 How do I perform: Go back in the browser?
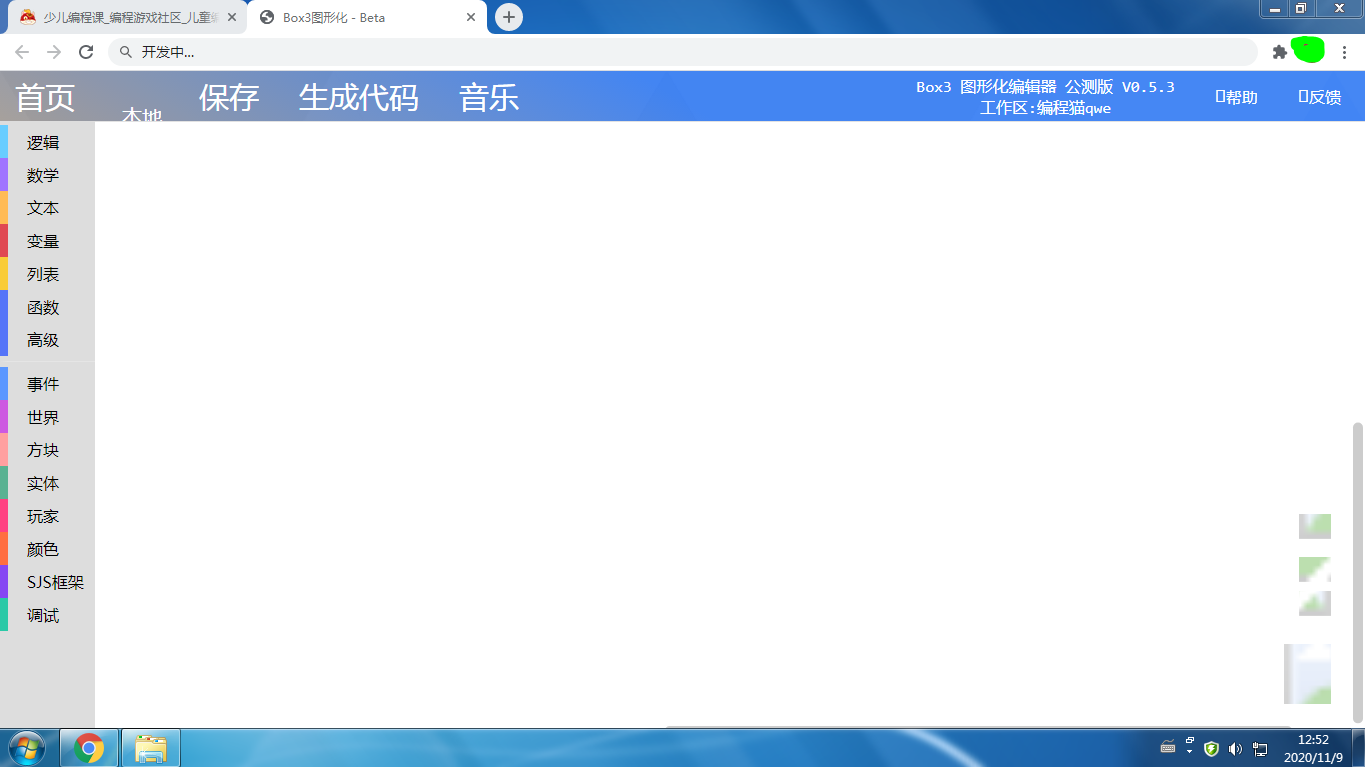point(22,52)
